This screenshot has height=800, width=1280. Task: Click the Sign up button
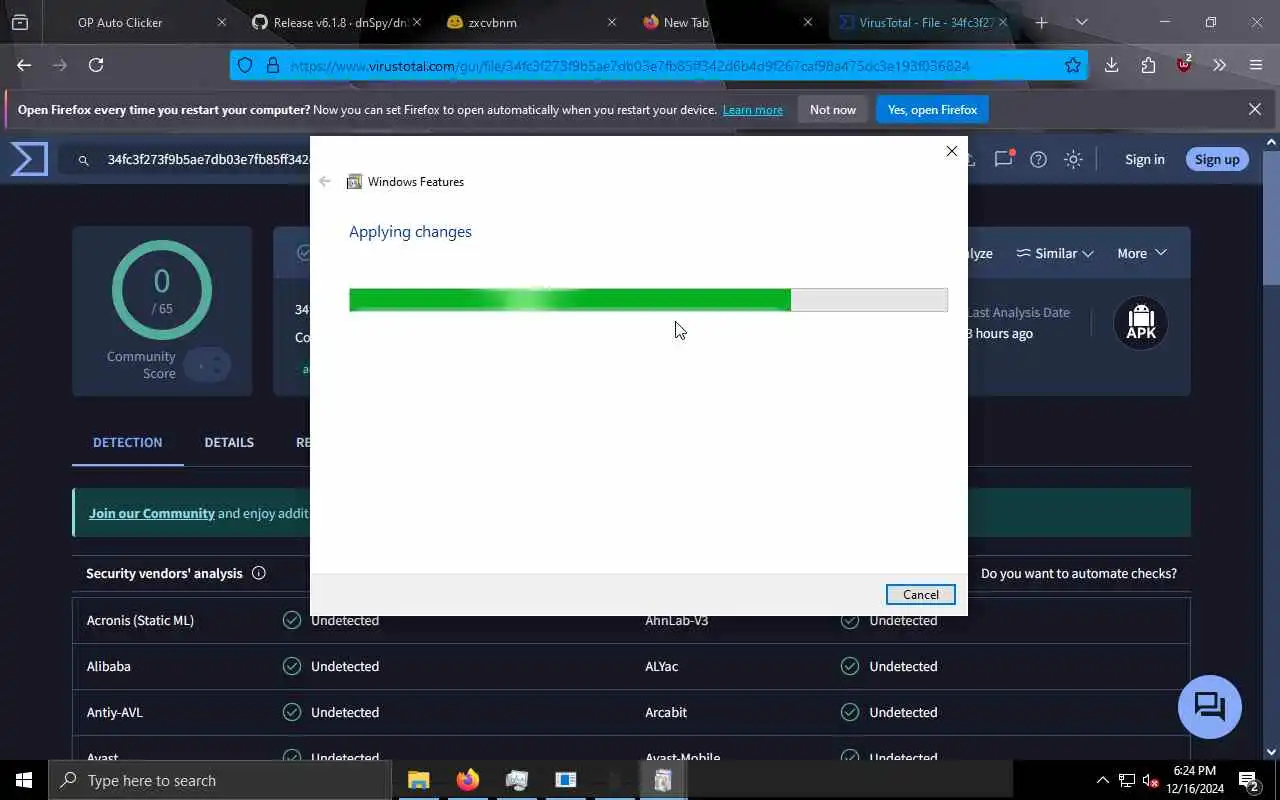(x=1216, y=159)
